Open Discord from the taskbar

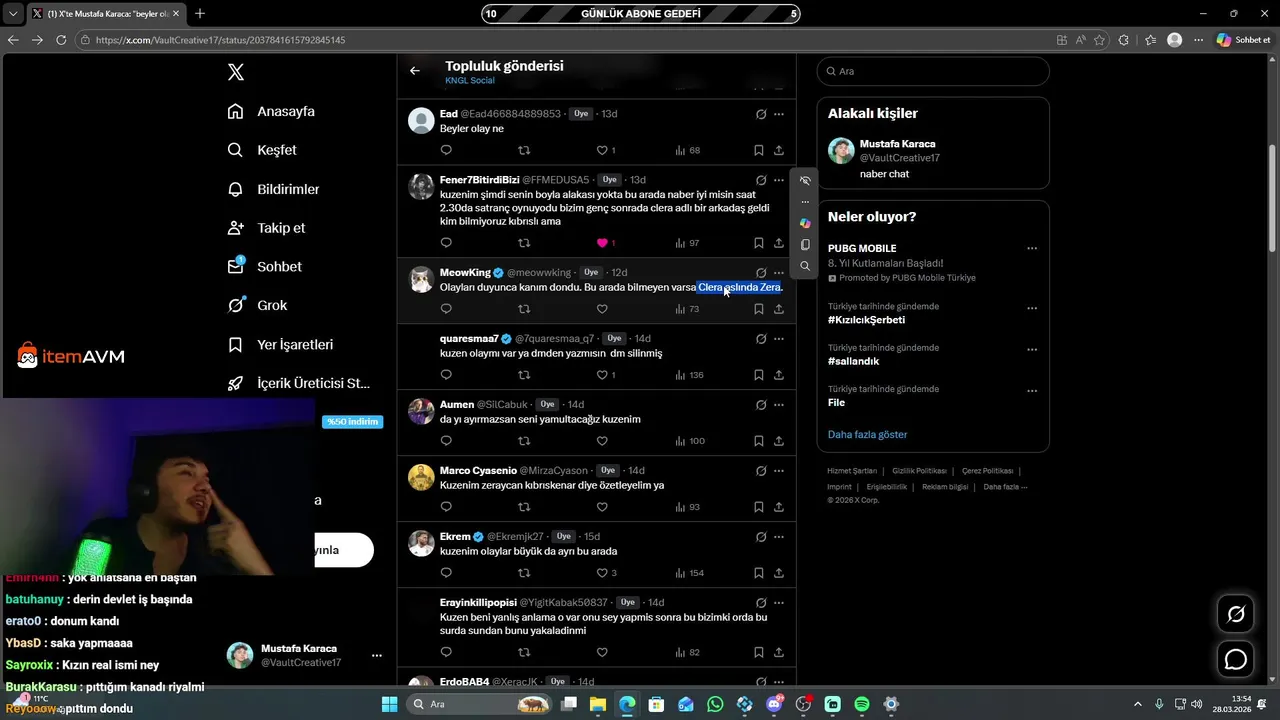tap(774, 704)
